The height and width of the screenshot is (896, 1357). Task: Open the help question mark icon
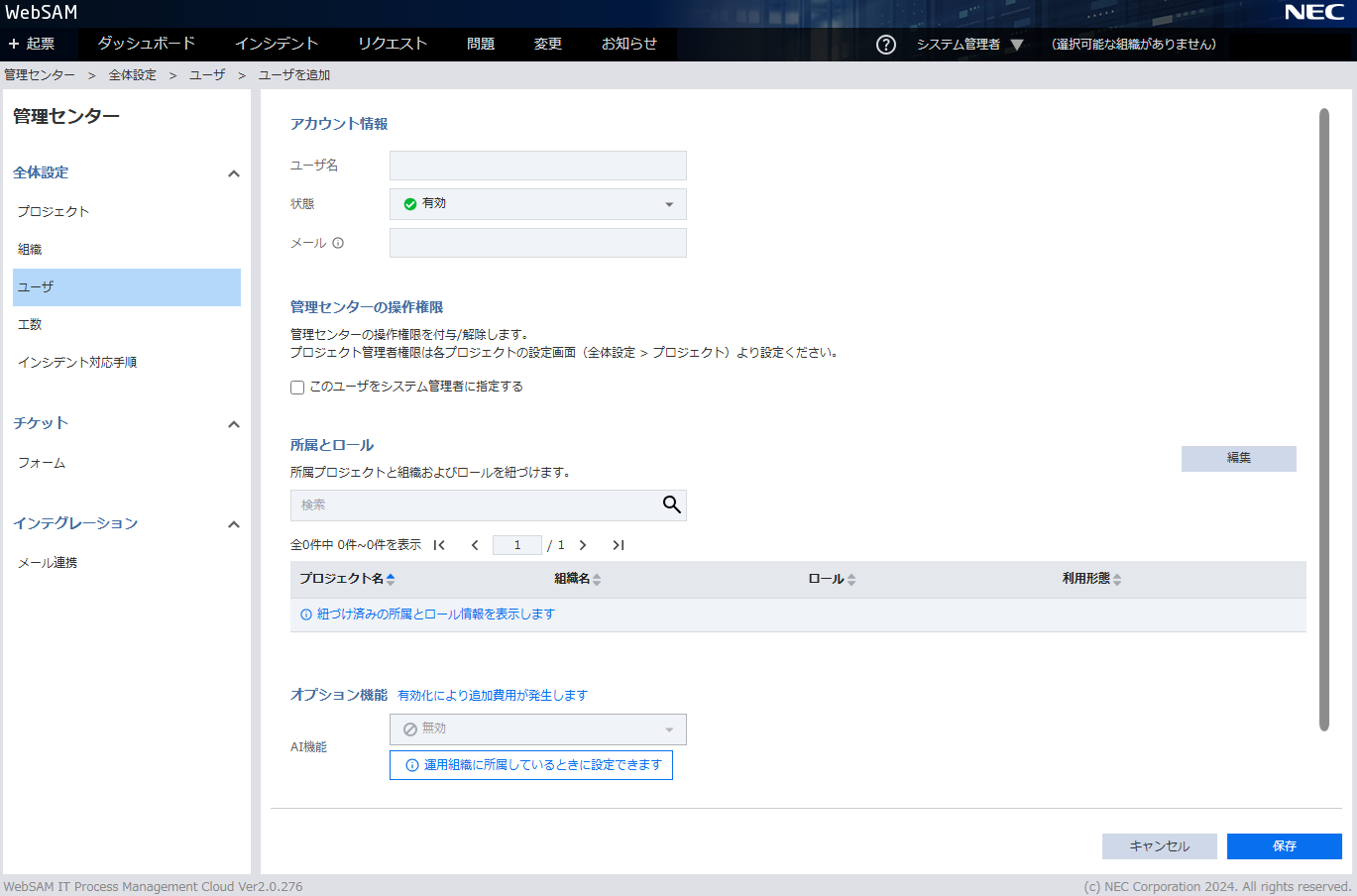886,45
